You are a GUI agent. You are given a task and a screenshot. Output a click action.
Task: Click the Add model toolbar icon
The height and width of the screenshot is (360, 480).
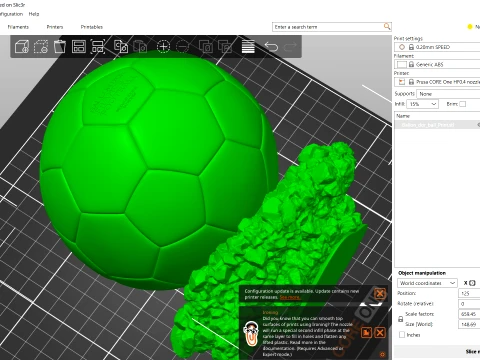click(22, 47)
